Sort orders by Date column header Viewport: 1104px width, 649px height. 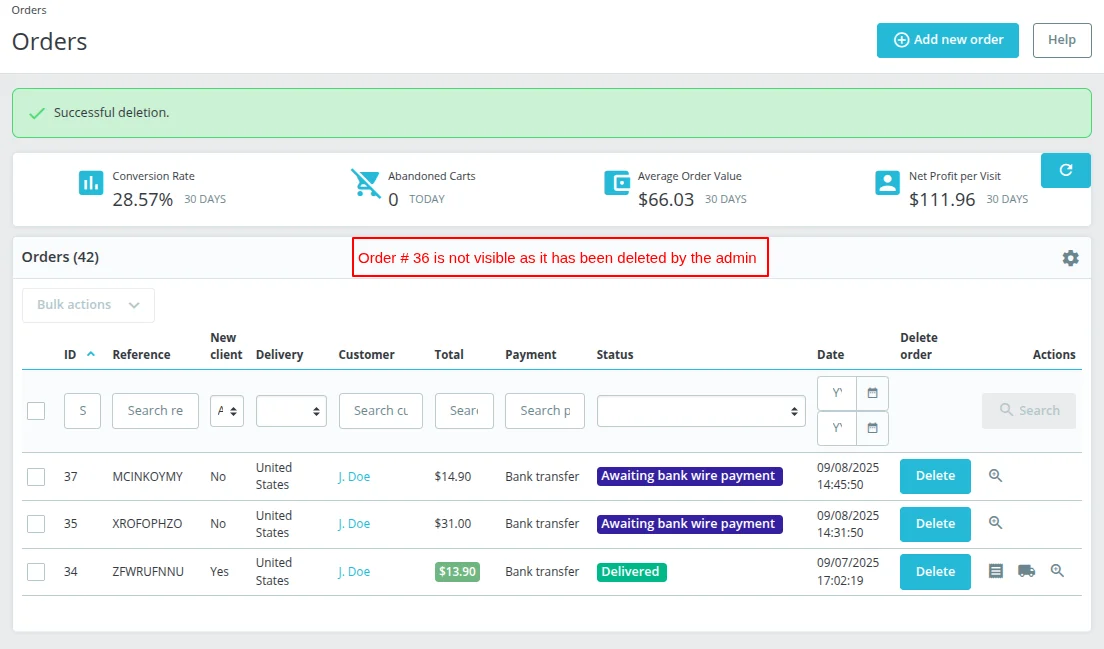(x=830, y=354)
